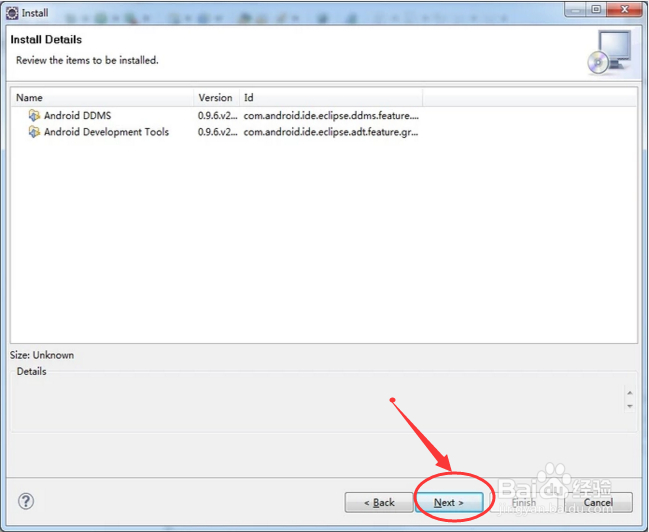Click the com.android.ide.eclipse.ddms.feature id cell
Image resolution: width=649 pixels, height=532 pixels.
[331, 116]
